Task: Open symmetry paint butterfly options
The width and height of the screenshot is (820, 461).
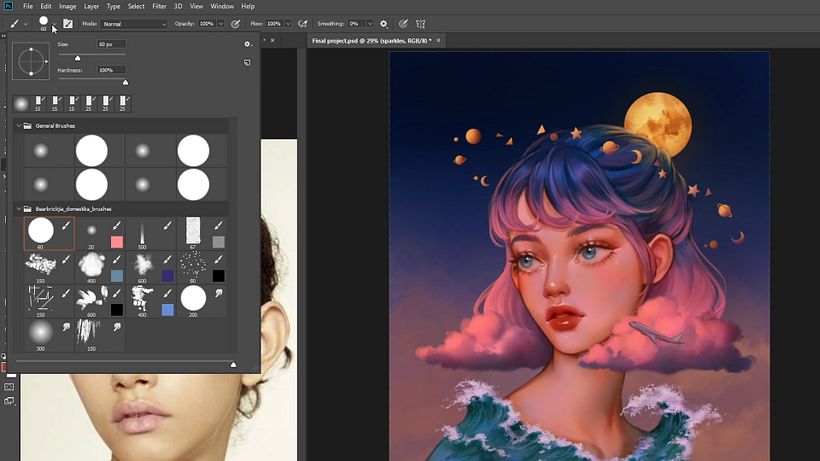Action: pyautogui.click(x=420, y=24)
